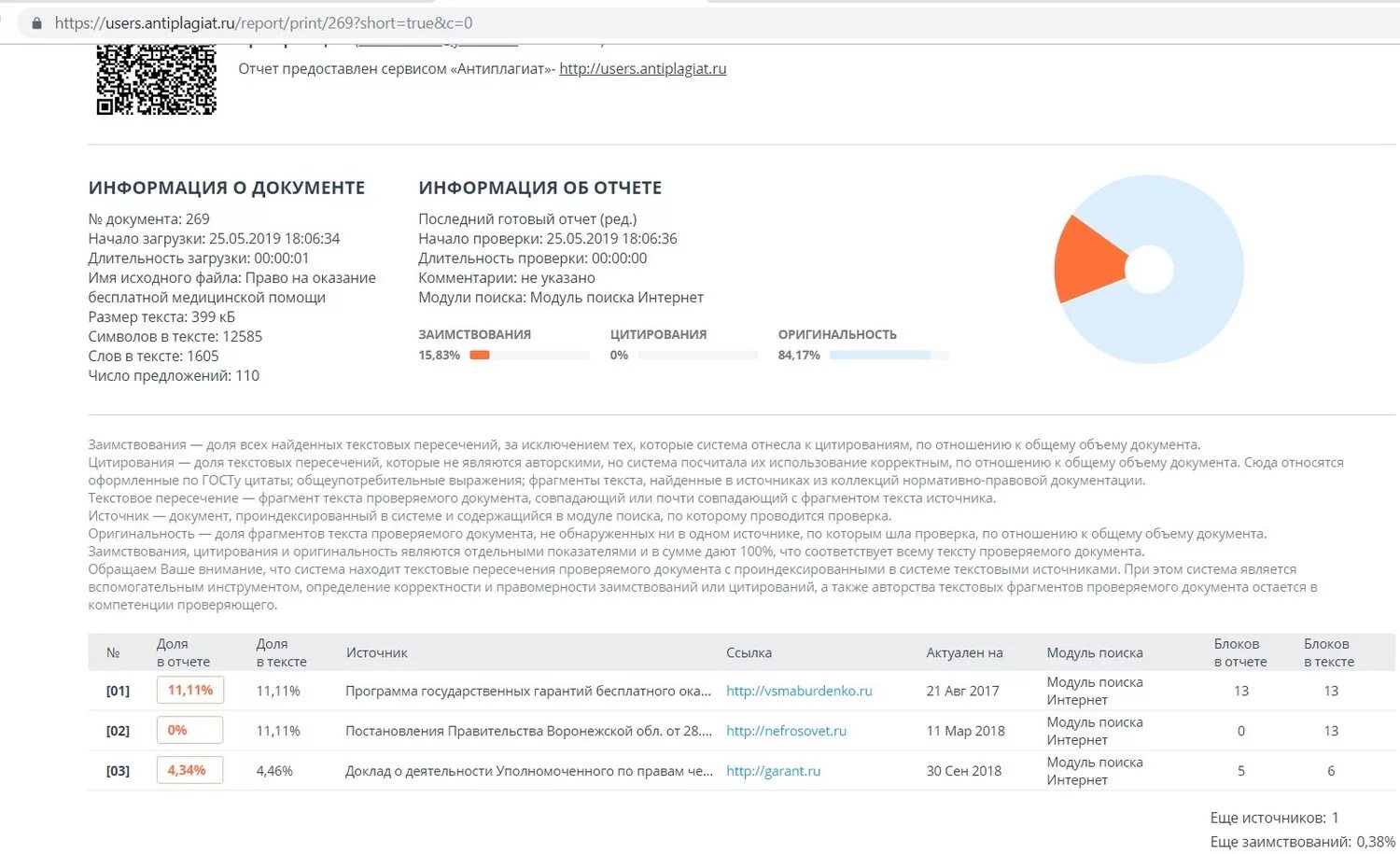Click the citations 0% progress bar
This screenshot has height=854, width=1400.
[698, 356]
